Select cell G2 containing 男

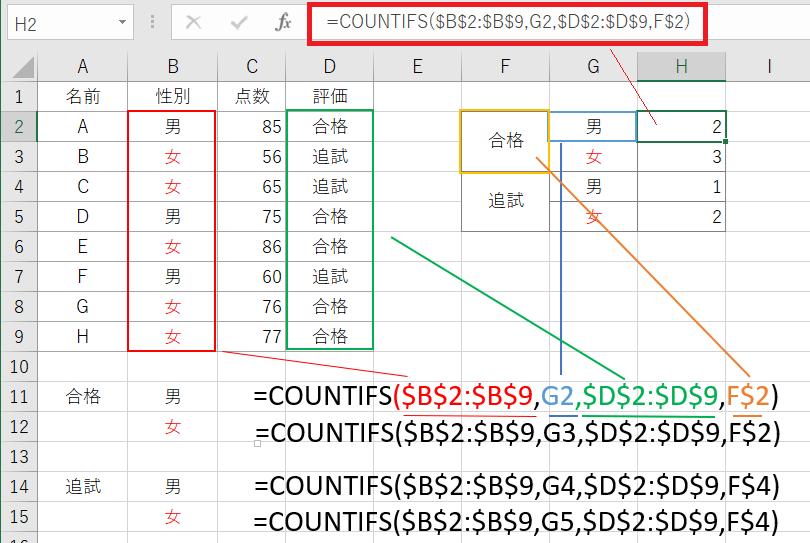click(x=594, y=127)
